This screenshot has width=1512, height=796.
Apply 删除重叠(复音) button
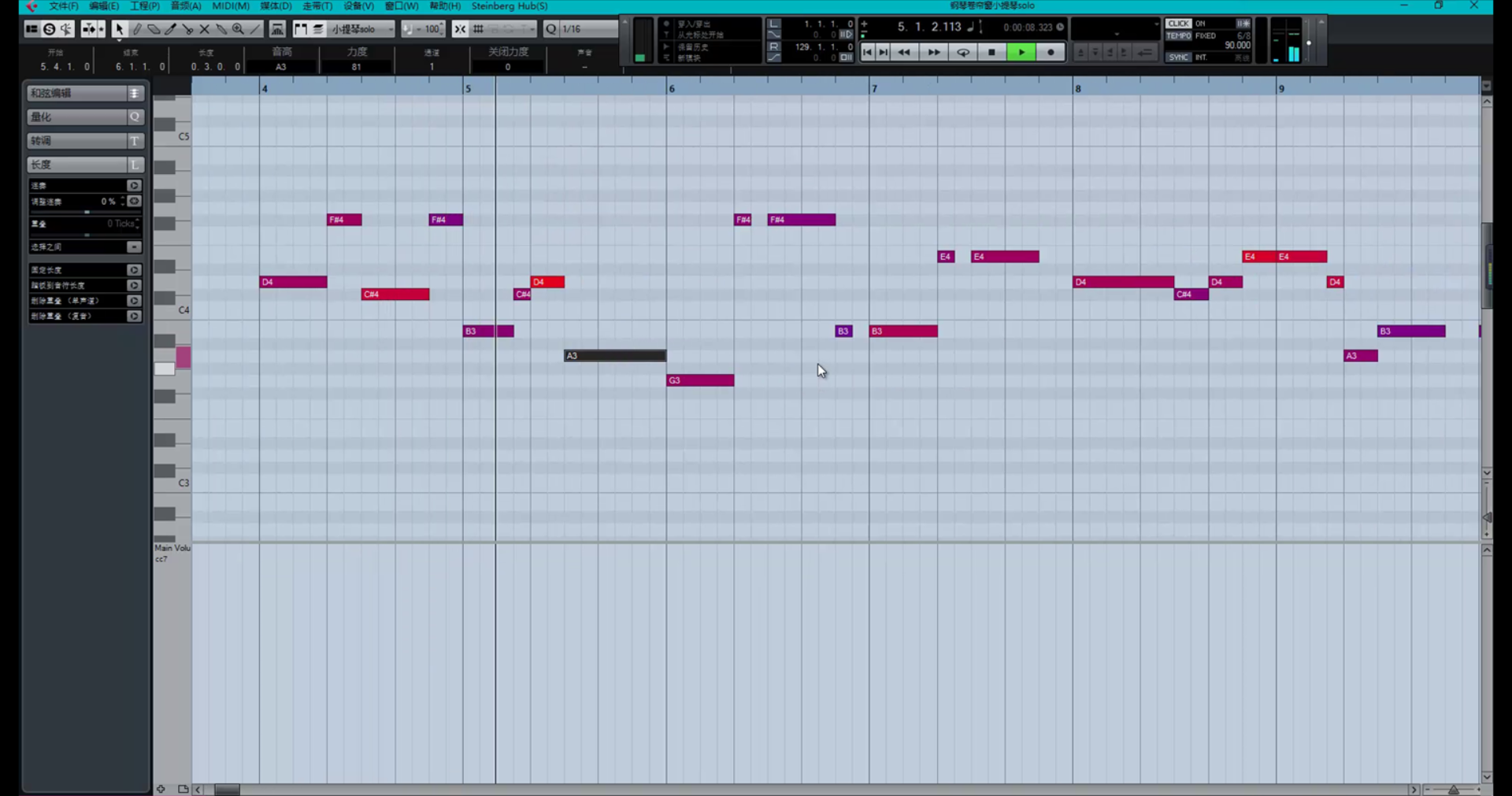134,317
